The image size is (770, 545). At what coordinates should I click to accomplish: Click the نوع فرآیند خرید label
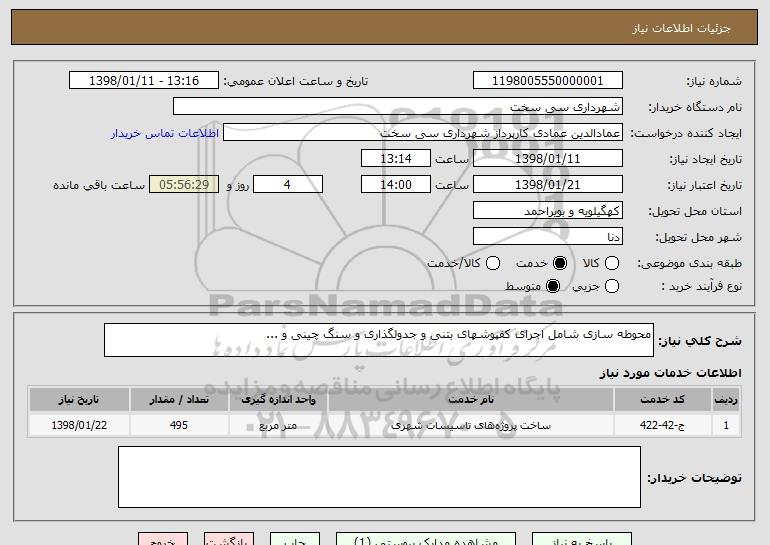coord(702,286)
